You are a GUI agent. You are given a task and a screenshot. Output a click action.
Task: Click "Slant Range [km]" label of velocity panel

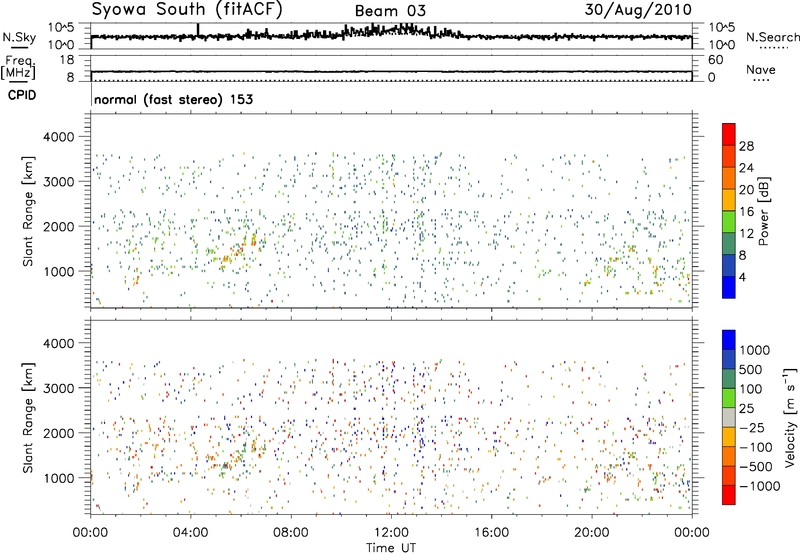coord(28,418)
